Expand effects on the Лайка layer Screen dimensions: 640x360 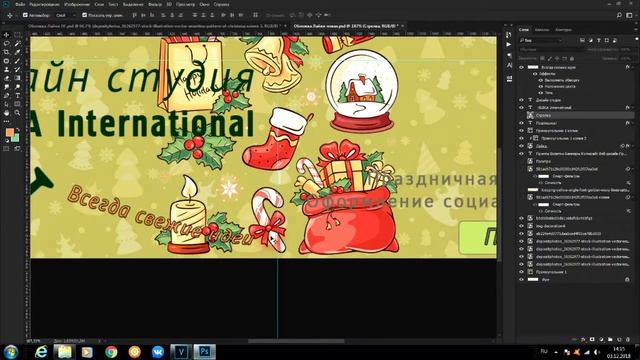(633, 146)
